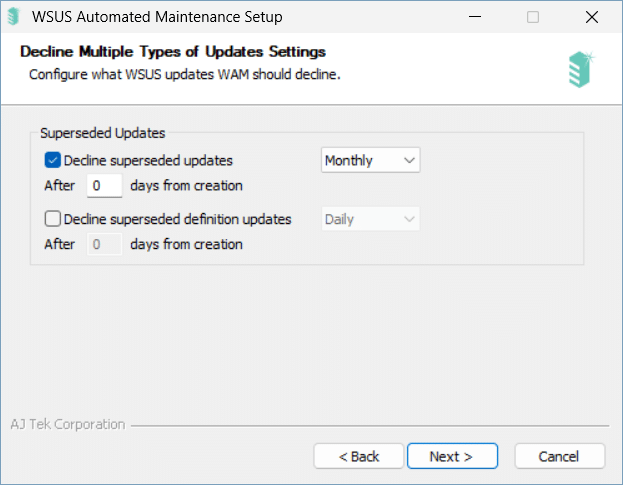This screenshot has width=623, height=485.
Task: Proceed with the Next button
Action: (453, 456)
